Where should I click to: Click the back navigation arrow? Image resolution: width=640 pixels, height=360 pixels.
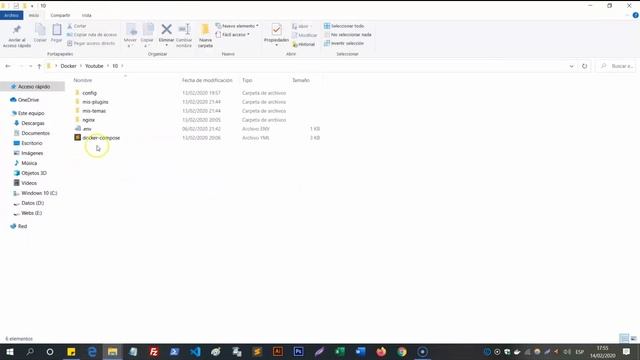click(8, 66)
